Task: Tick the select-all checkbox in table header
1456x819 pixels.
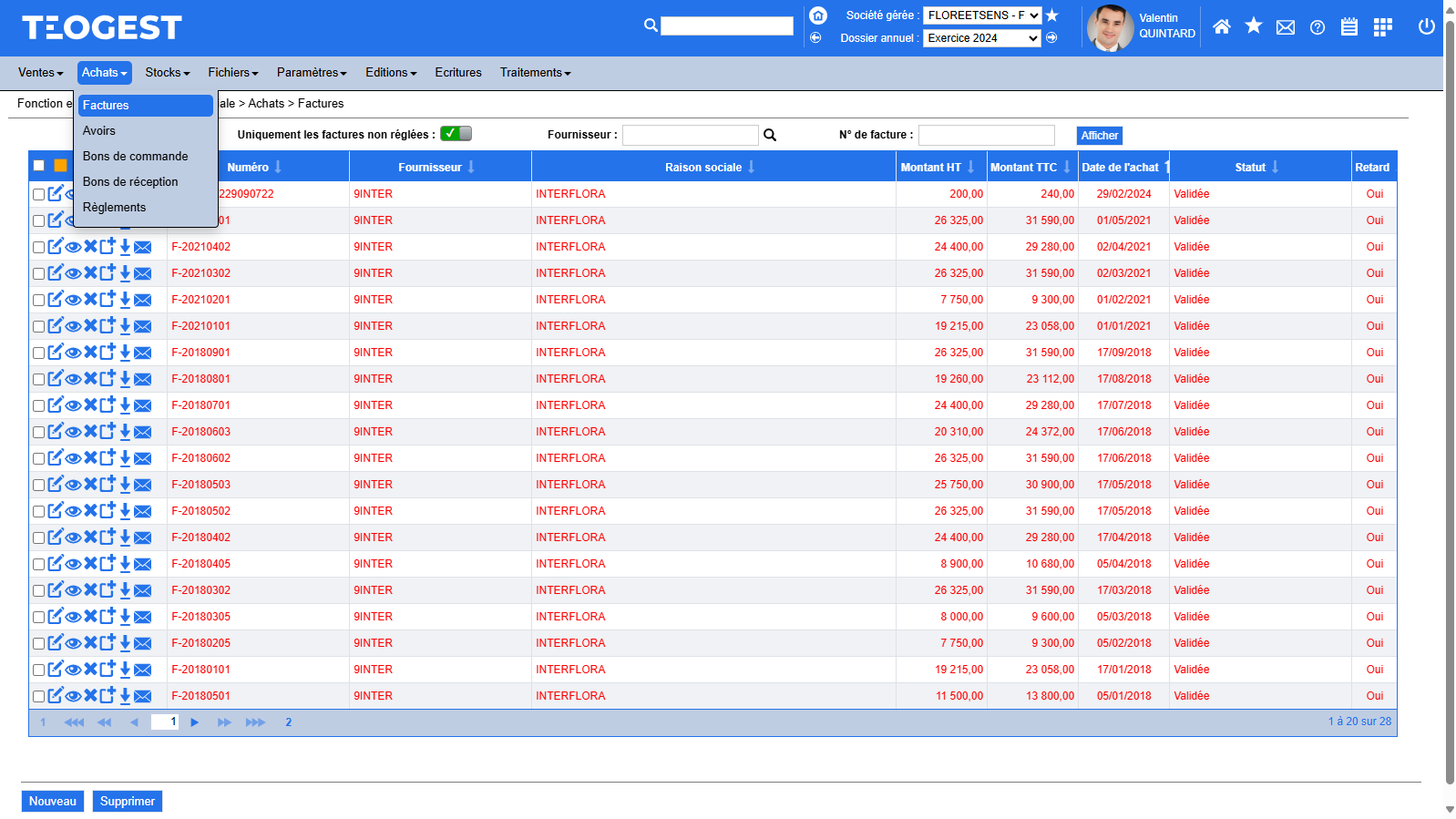Action: pyautogui.click(x=38, y=166)
